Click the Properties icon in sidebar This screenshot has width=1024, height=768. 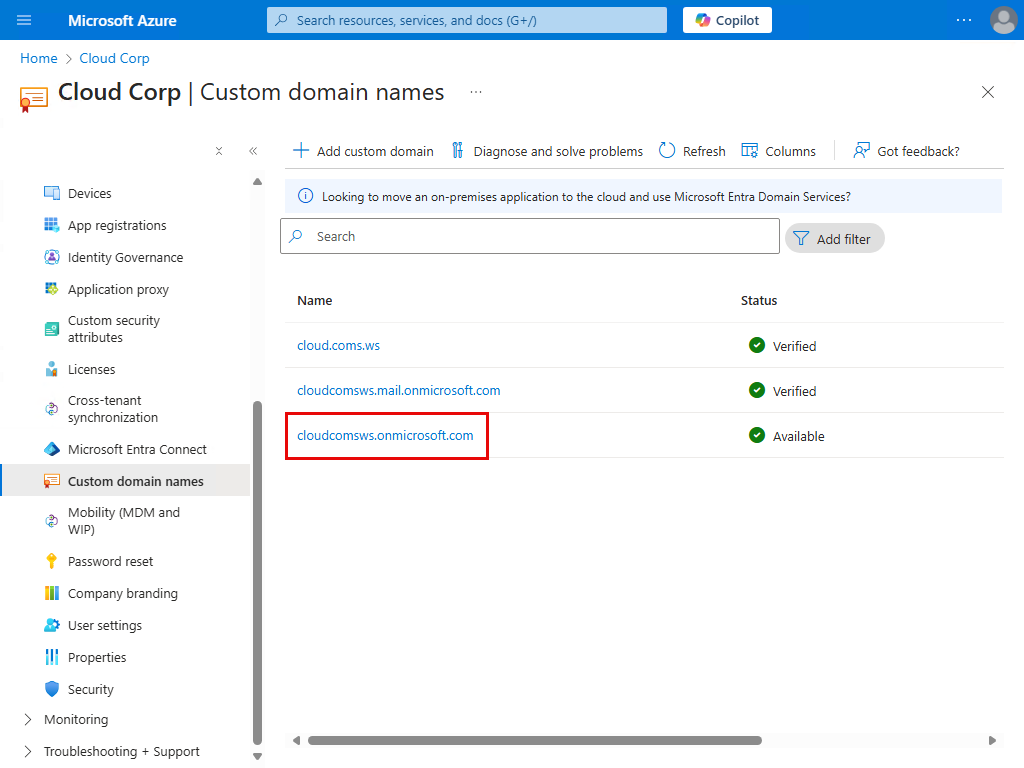52,657
